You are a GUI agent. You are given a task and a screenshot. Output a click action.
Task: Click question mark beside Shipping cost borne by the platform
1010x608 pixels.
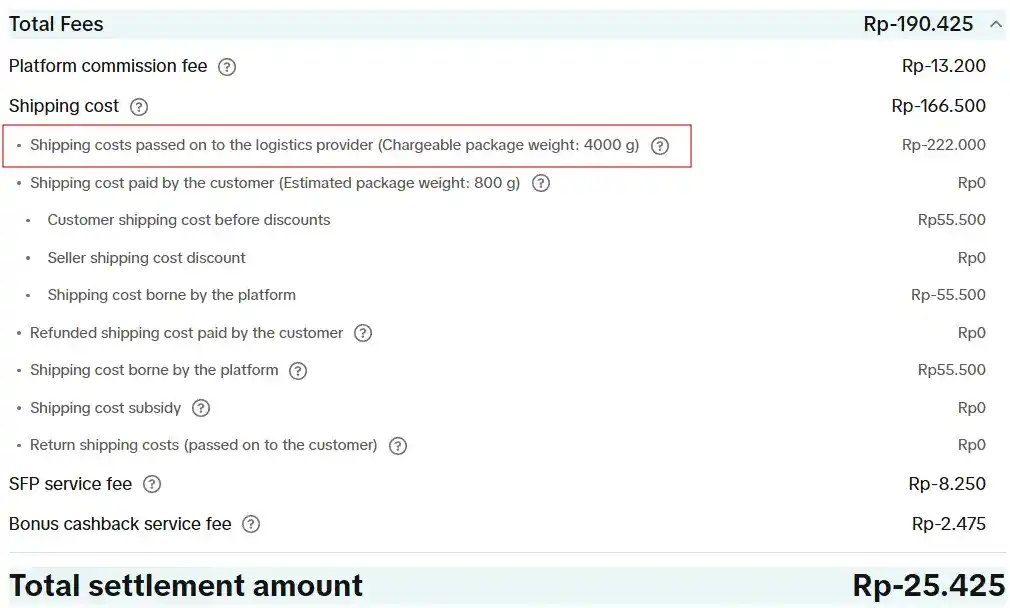coord(298,371)
